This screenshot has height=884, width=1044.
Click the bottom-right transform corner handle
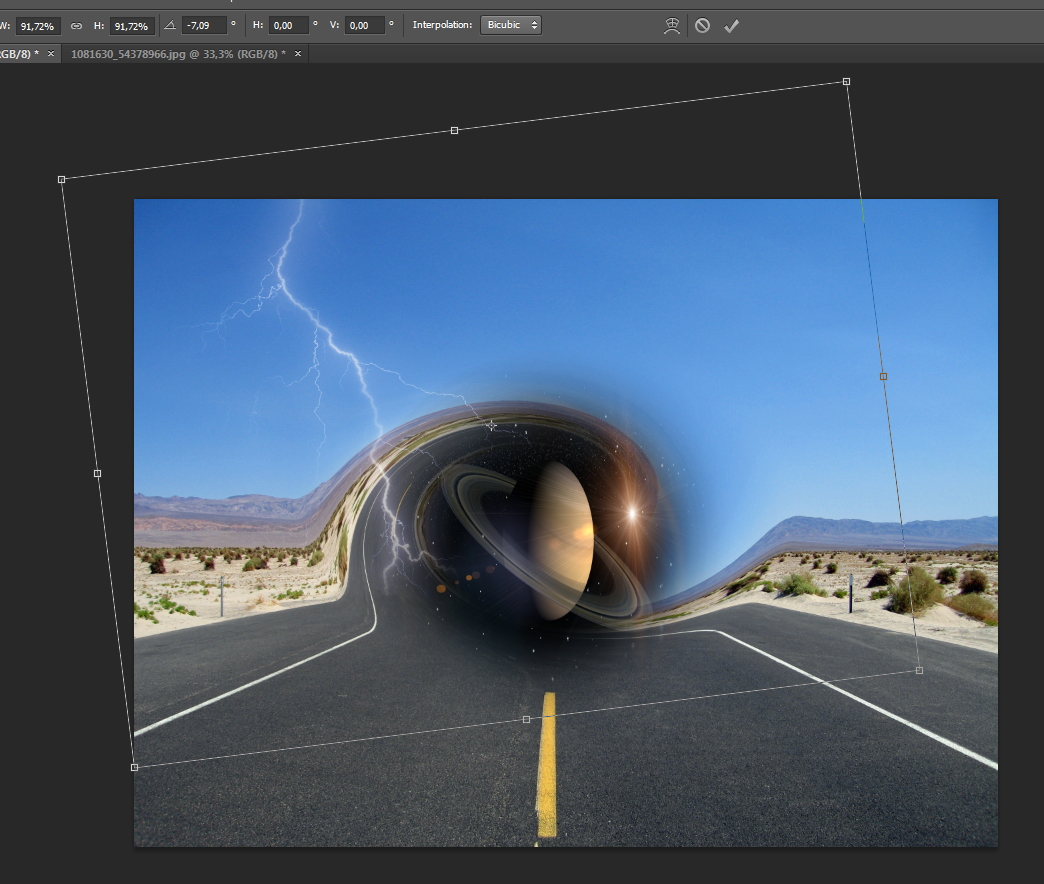919,670
